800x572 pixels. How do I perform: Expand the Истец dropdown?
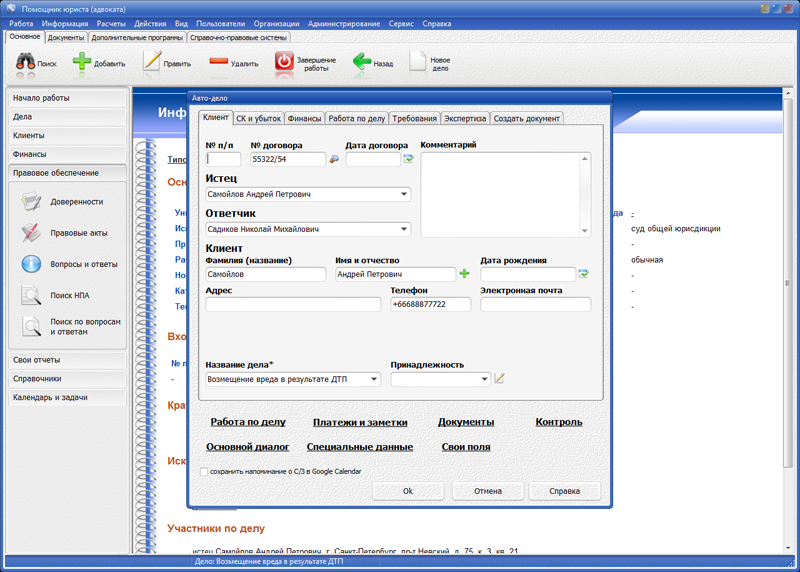coord(404,194)
